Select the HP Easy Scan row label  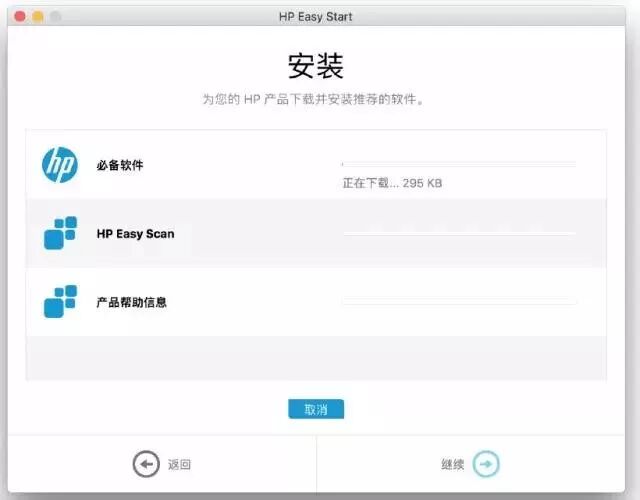[136, 234]
